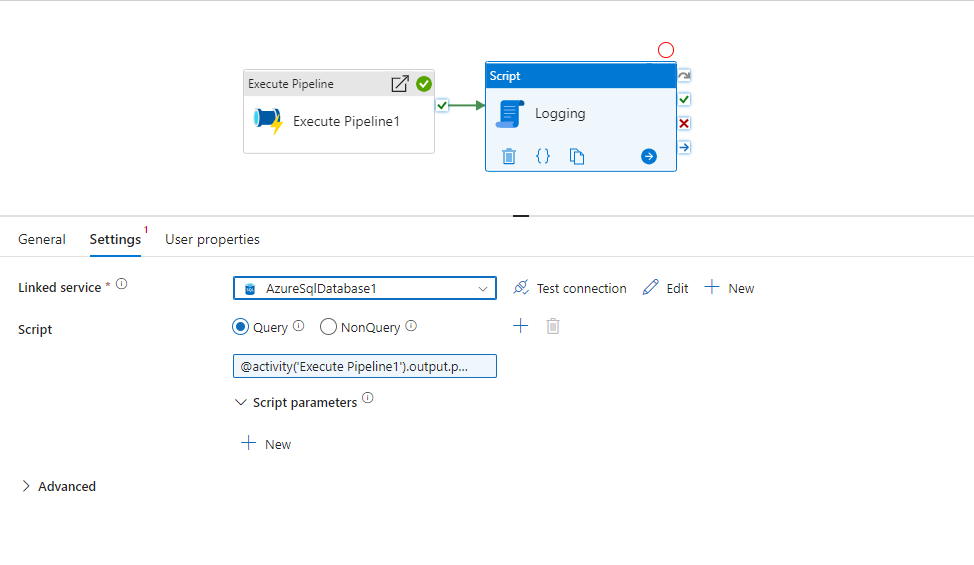Add New script parameter
The width and height of the screenshot is (974, 565).
click(x=266, y=444)
